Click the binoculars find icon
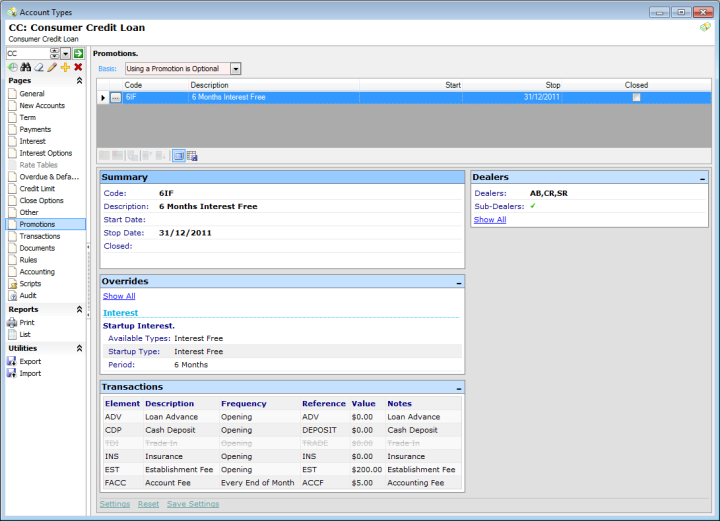The width and height of the screenshot is (720, 521). coord(26,67)
